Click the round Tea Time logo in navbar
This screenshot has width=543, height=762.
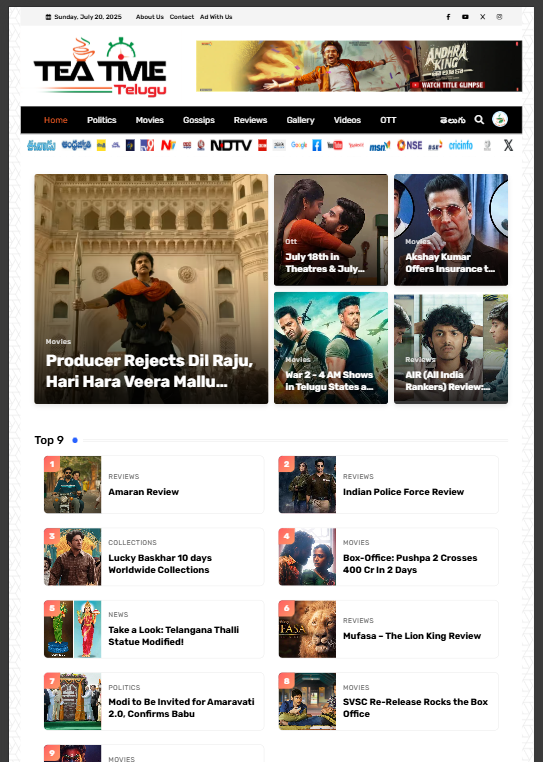click(500, 119)
